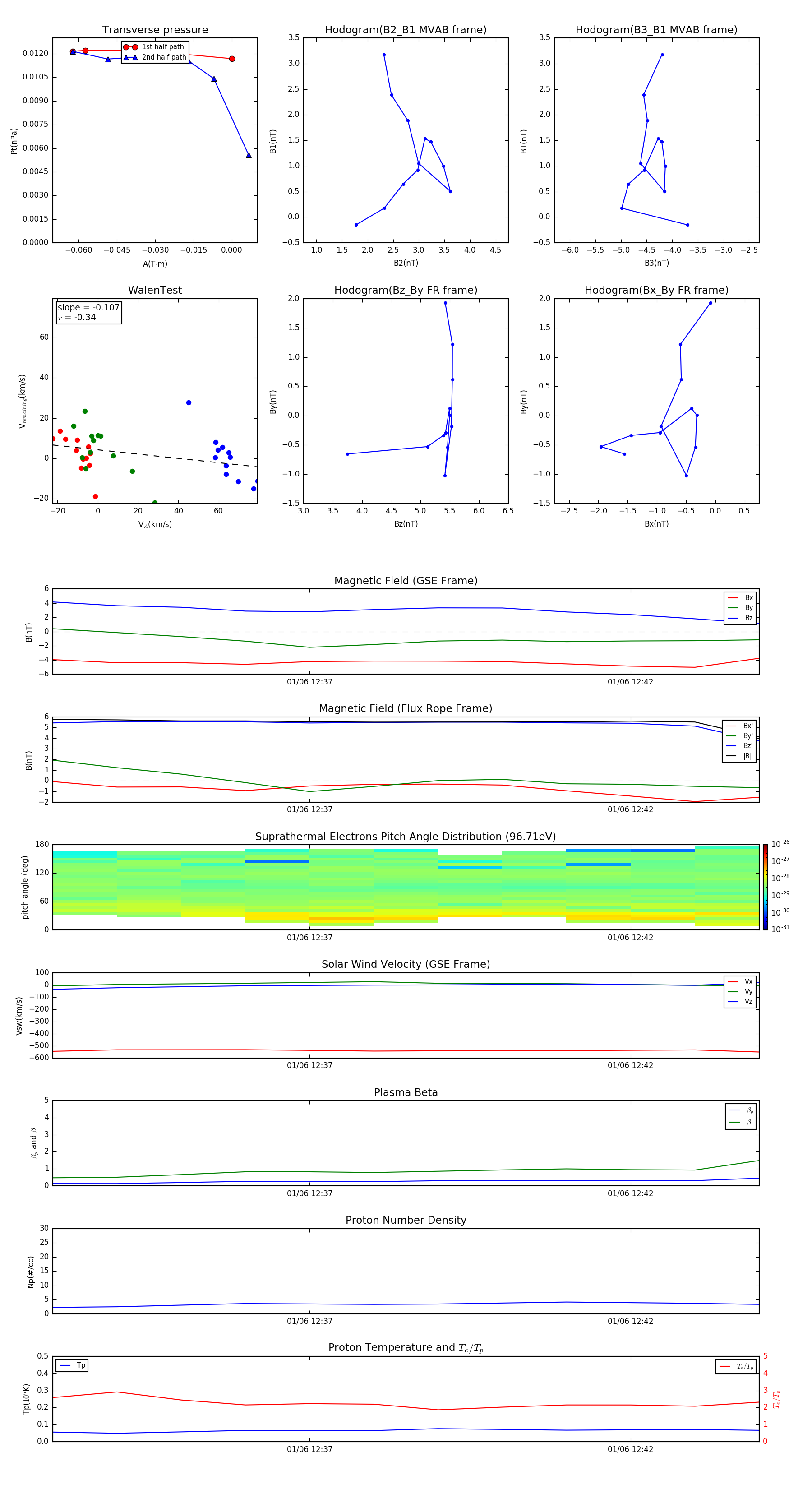Click the Suprathermal Electrons Pitch Angle title
Screen dimensions: 812x1489
(406, 837)
